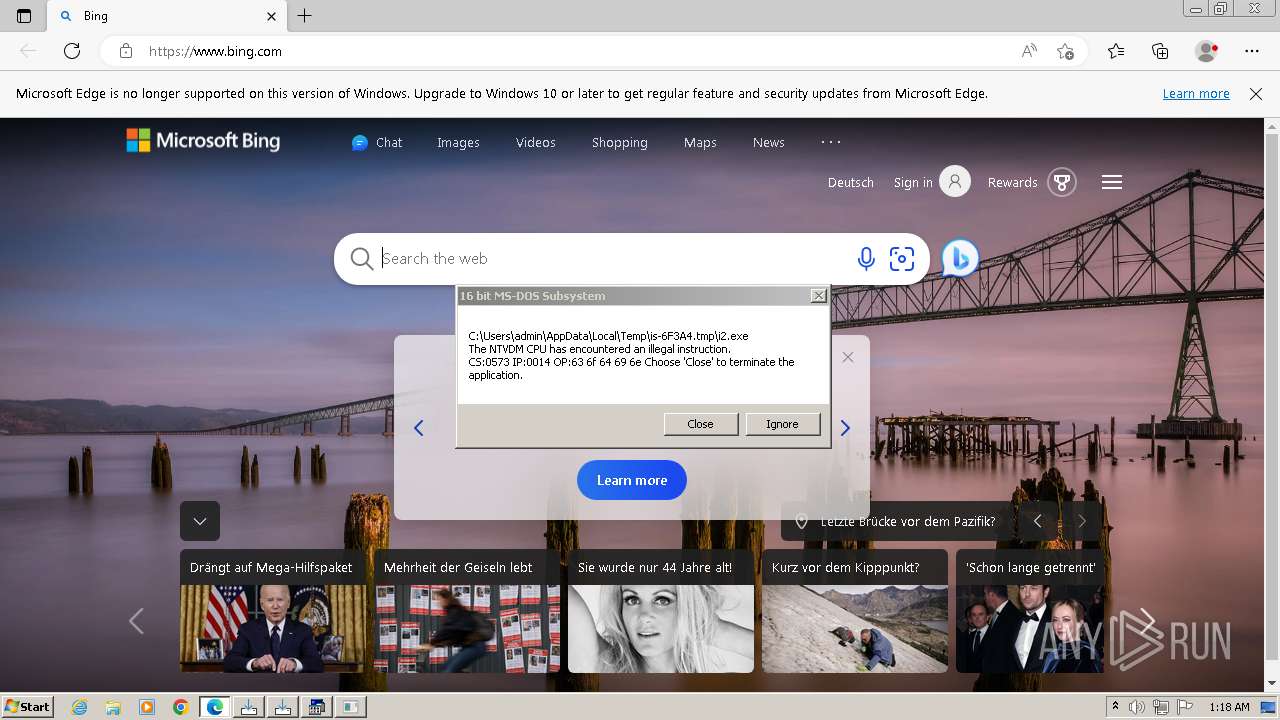The height and width of the screenshot is (720, 1280).
Task: Close the Bing browser tab
Action: coord(272,16)
